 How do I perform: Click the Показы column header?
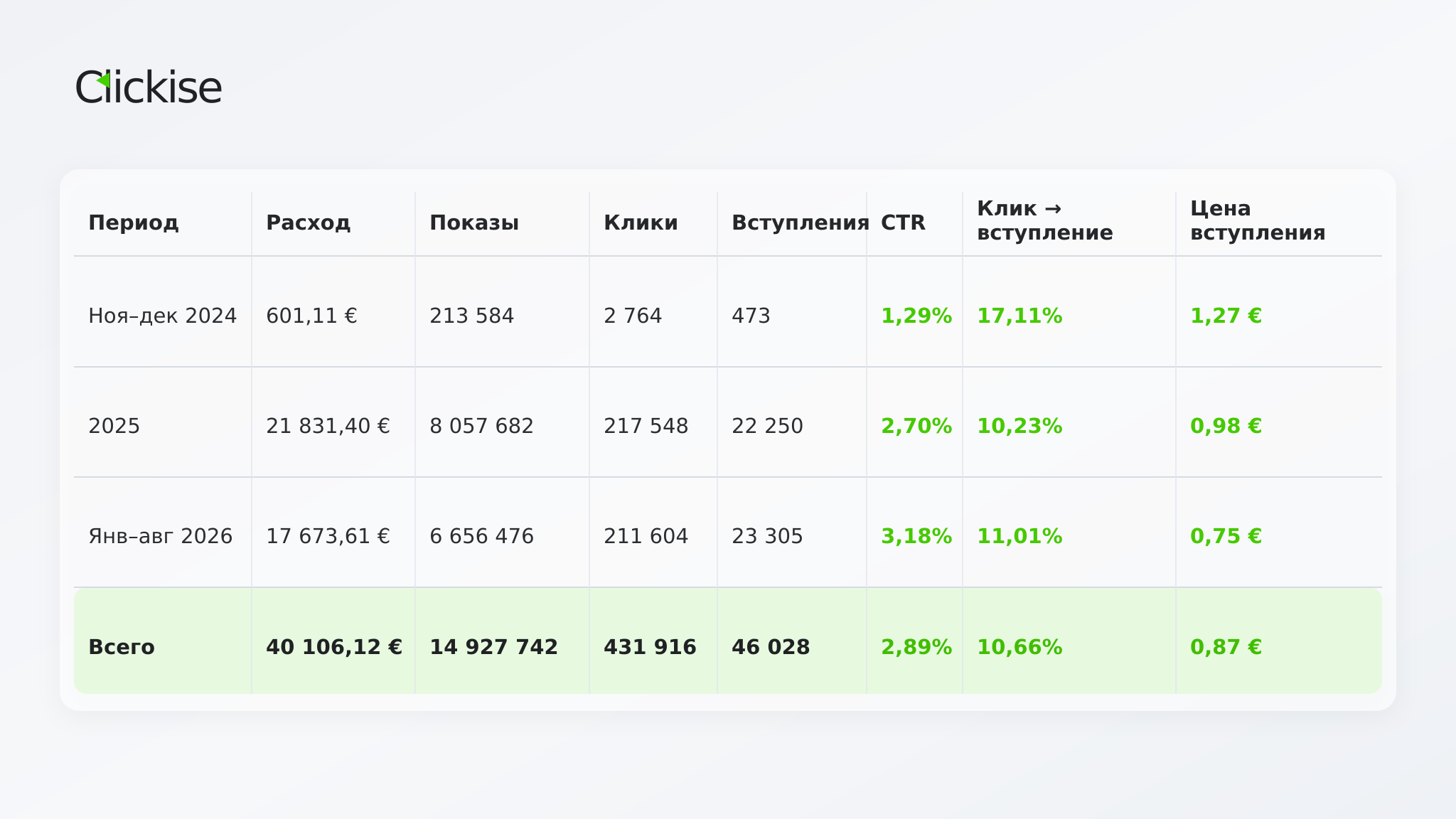pos(474,223)
